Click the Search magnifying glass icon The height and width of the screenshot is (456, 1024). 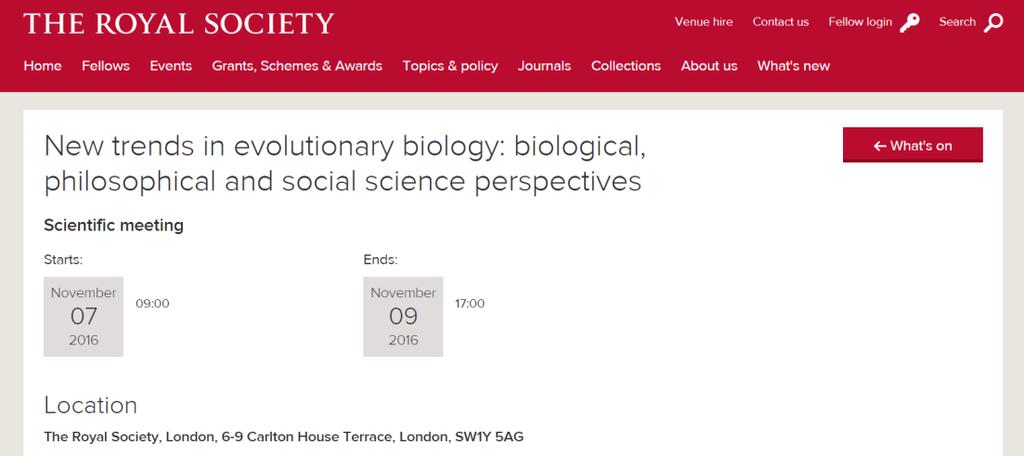993,23
